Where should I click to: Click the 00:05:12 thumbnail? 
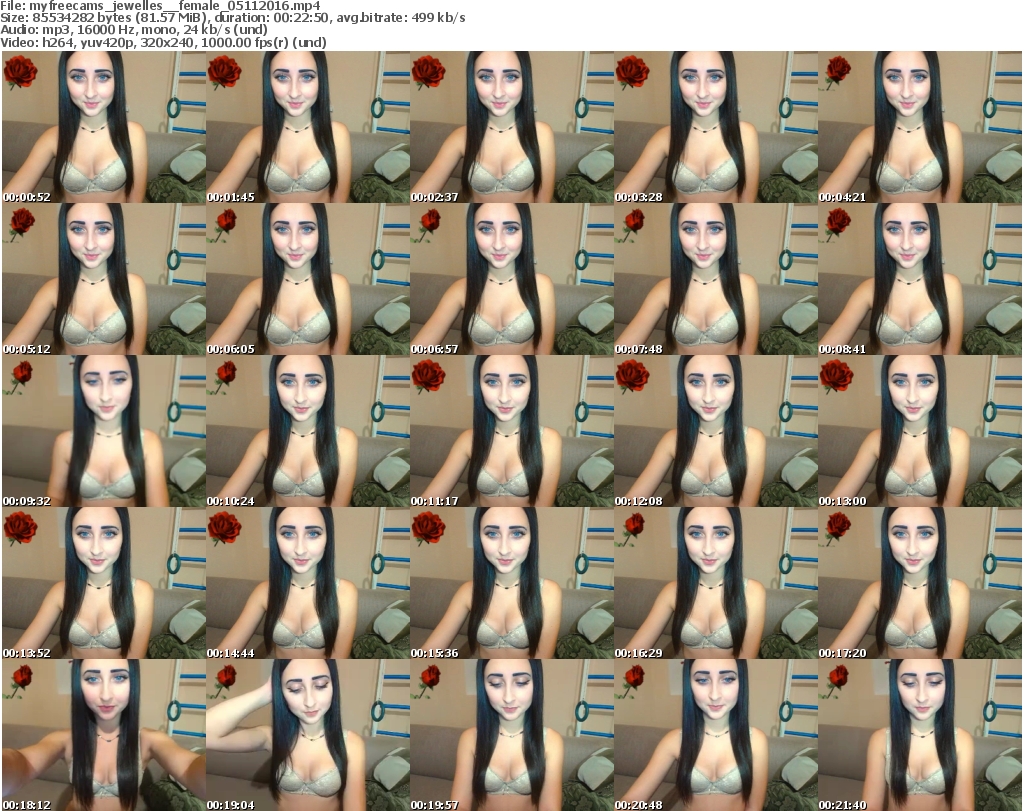tap(102, 280)
